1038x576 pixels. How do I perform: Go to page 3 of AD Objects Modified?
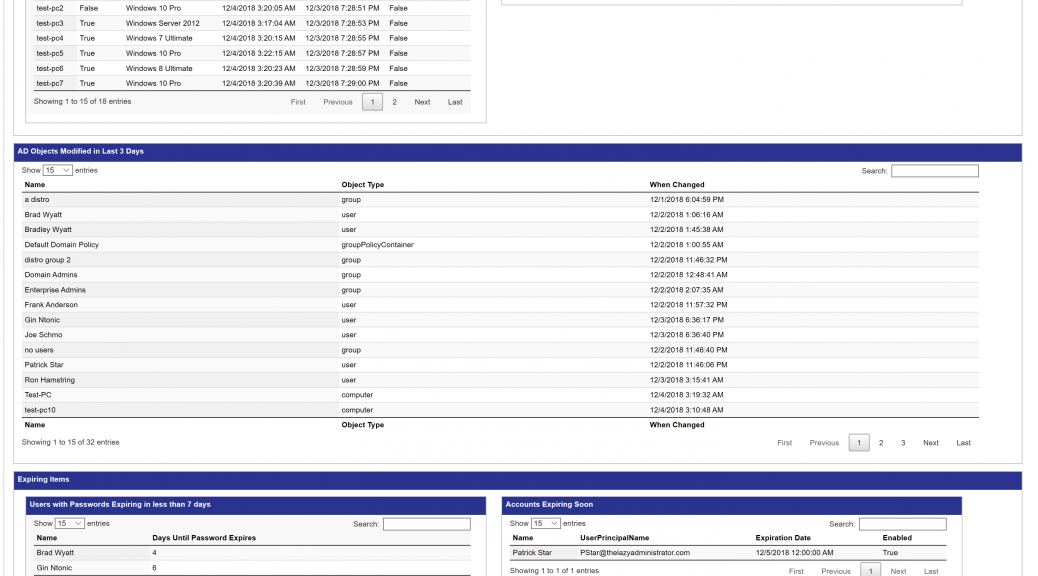pos(903,443)
